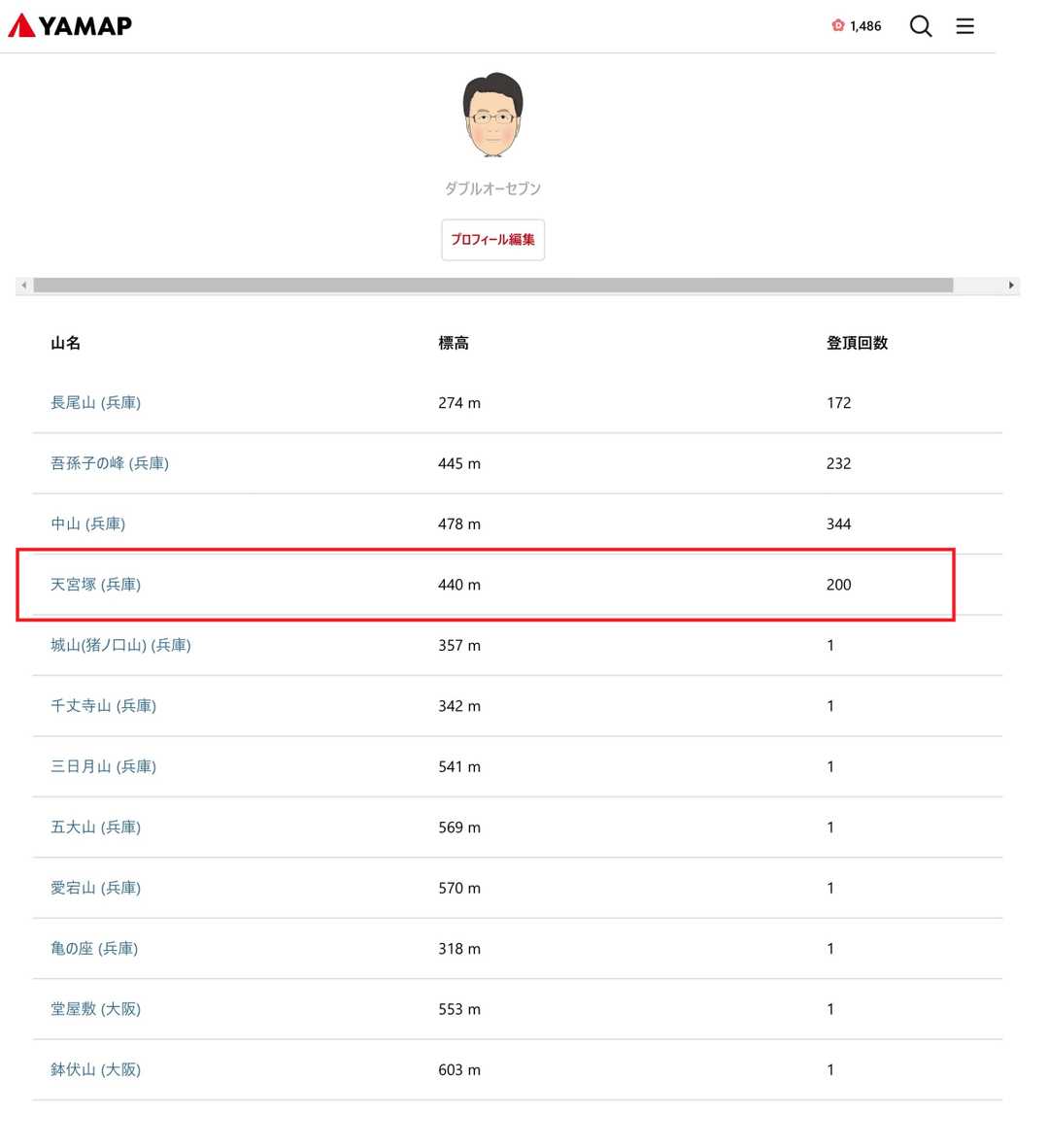Screen dimensions: 1048x1148
Task: Click the 登頂回数 column header
Action: pyautogui.click(x=857, y=343)
